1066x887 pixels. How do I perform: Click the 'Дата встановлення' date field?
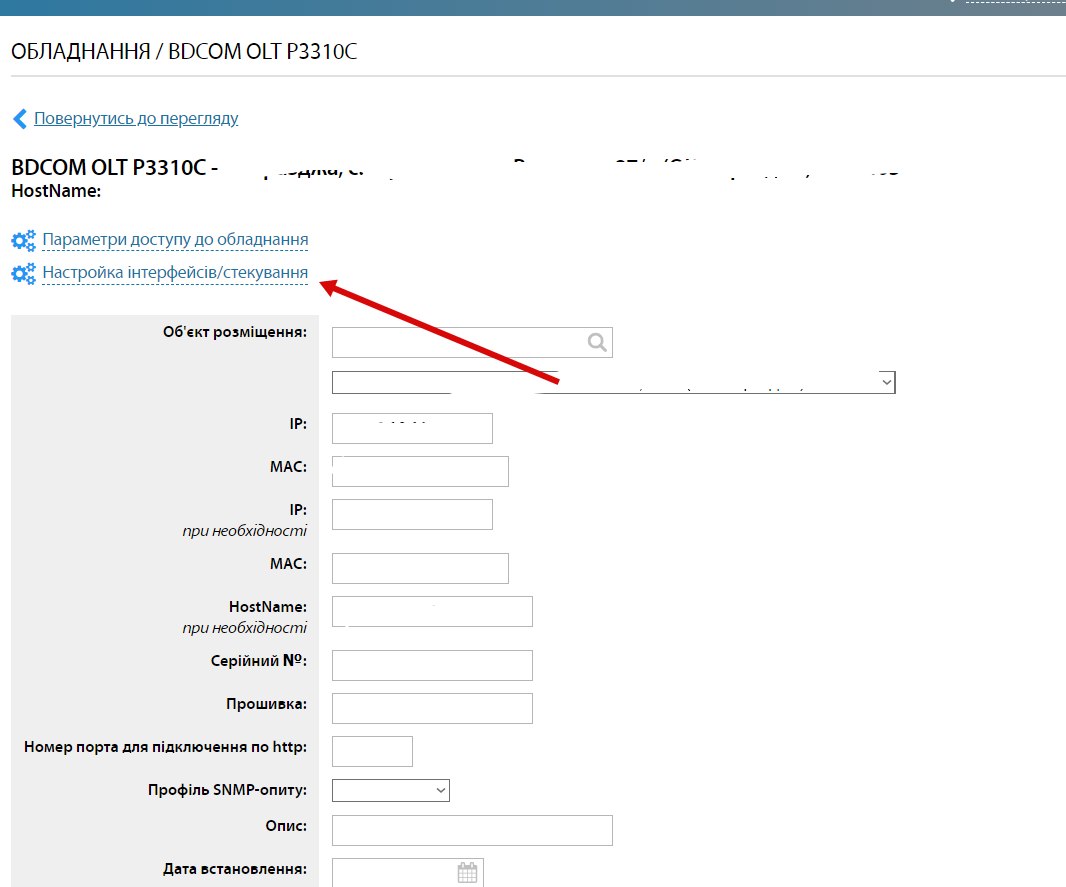[x=407, y=873]
